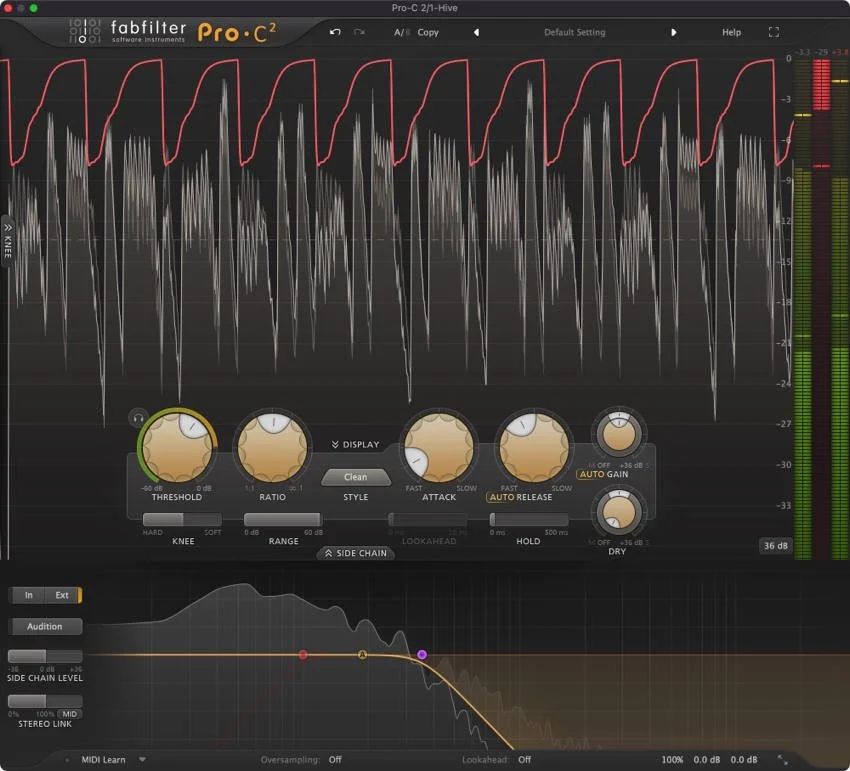Click the first 0.0 dB level value
The height and width of the screenshot is (771, 850).
coord(707,760)
